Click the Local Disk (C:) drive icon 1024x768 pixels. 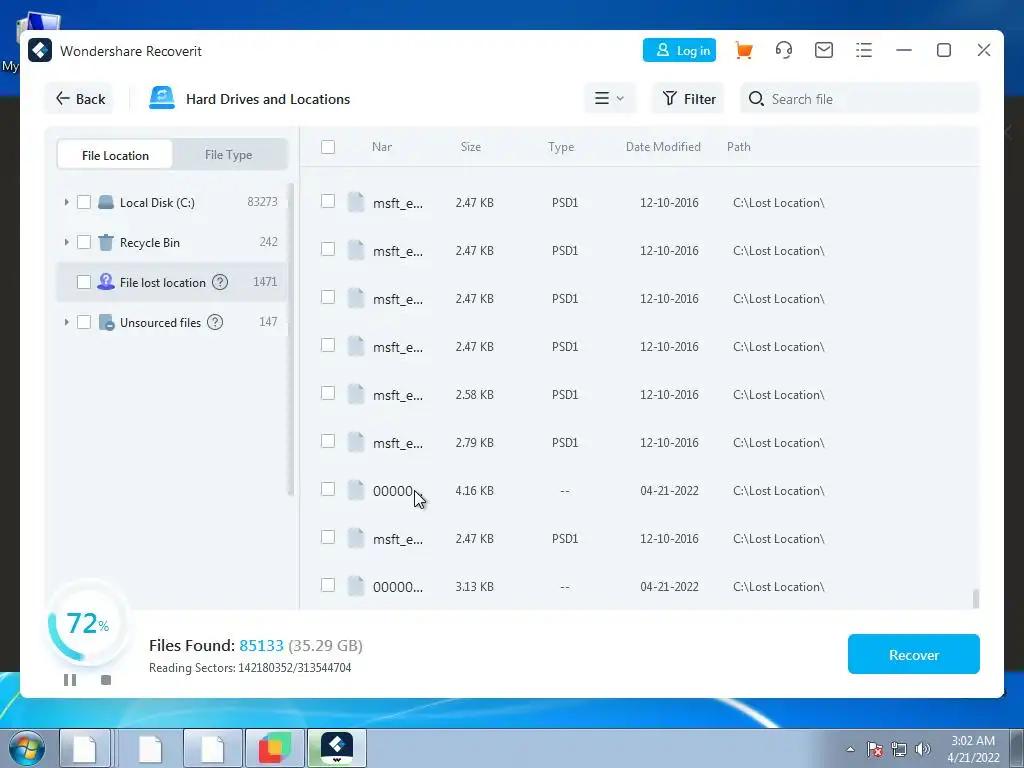pos(106,202)
